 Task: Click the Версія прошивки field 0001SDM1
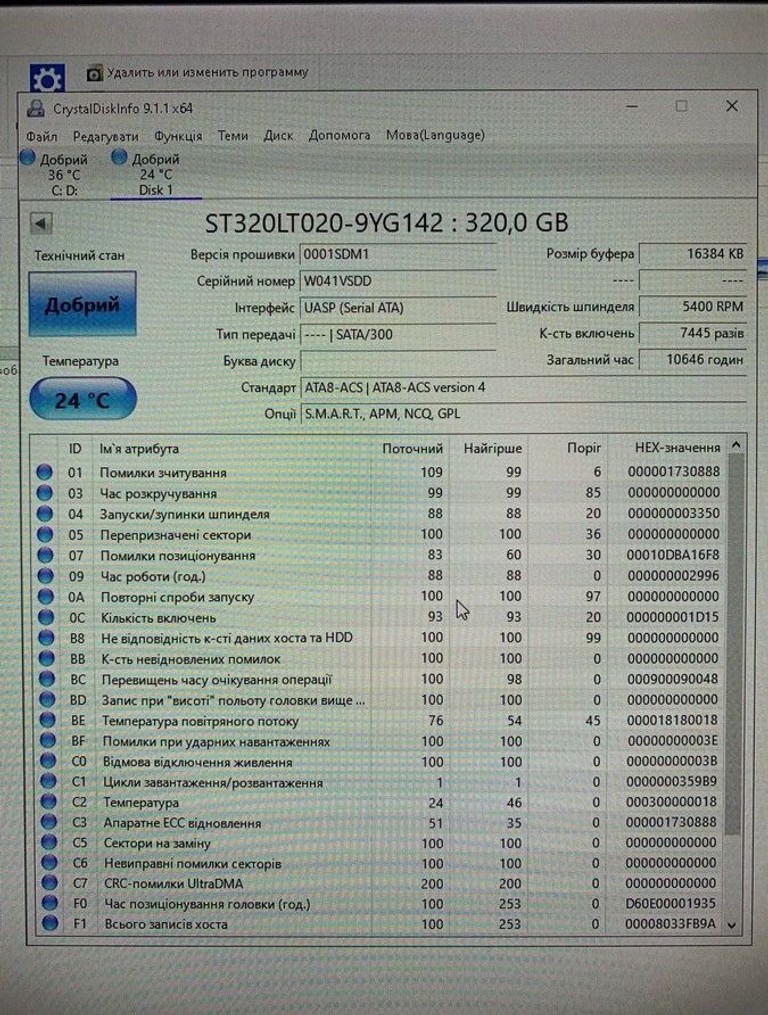[x=398, y=254]
